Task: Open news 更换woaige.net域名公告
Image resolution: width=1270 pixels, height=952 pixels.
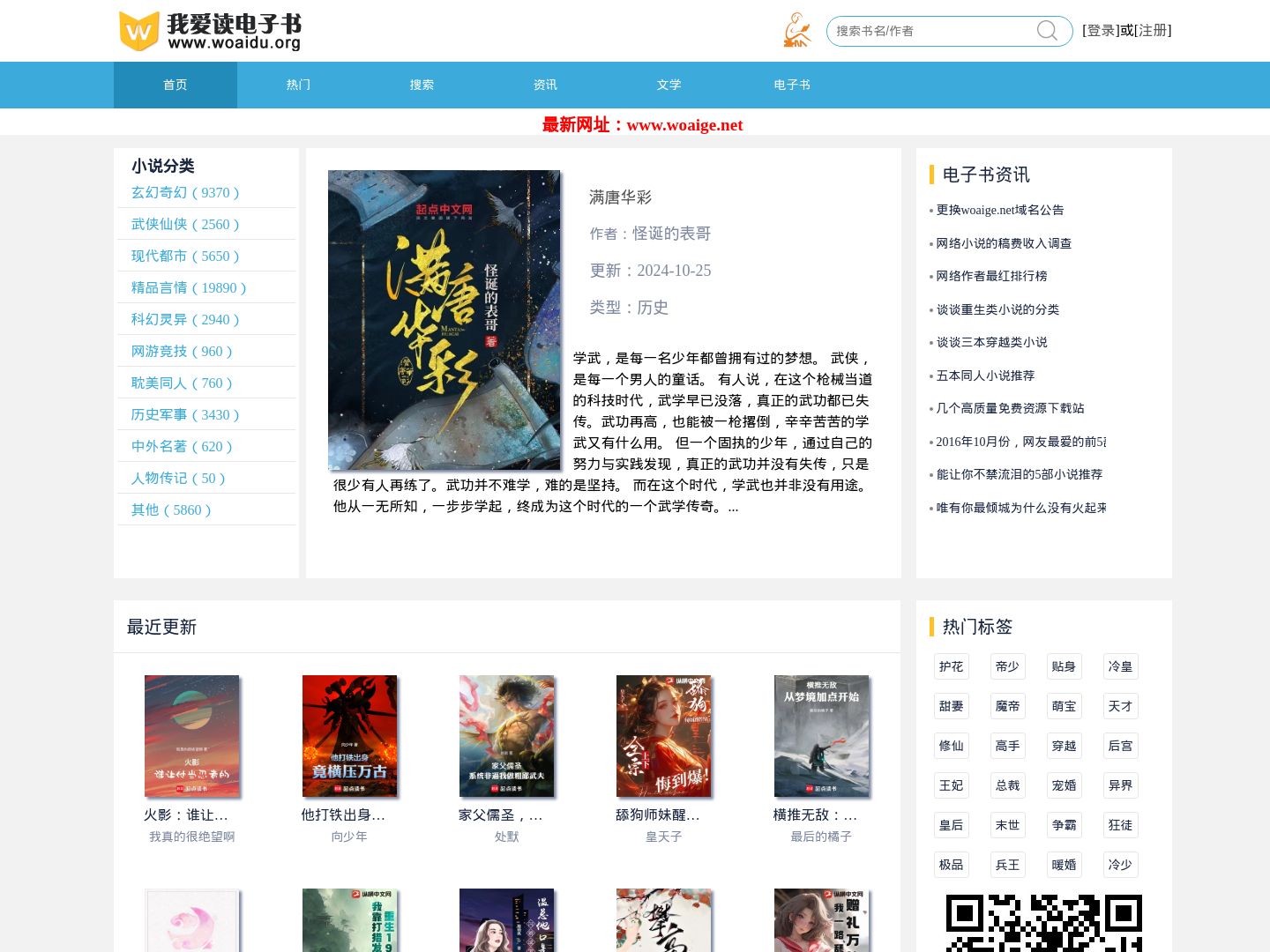Action: [1000, 210]
